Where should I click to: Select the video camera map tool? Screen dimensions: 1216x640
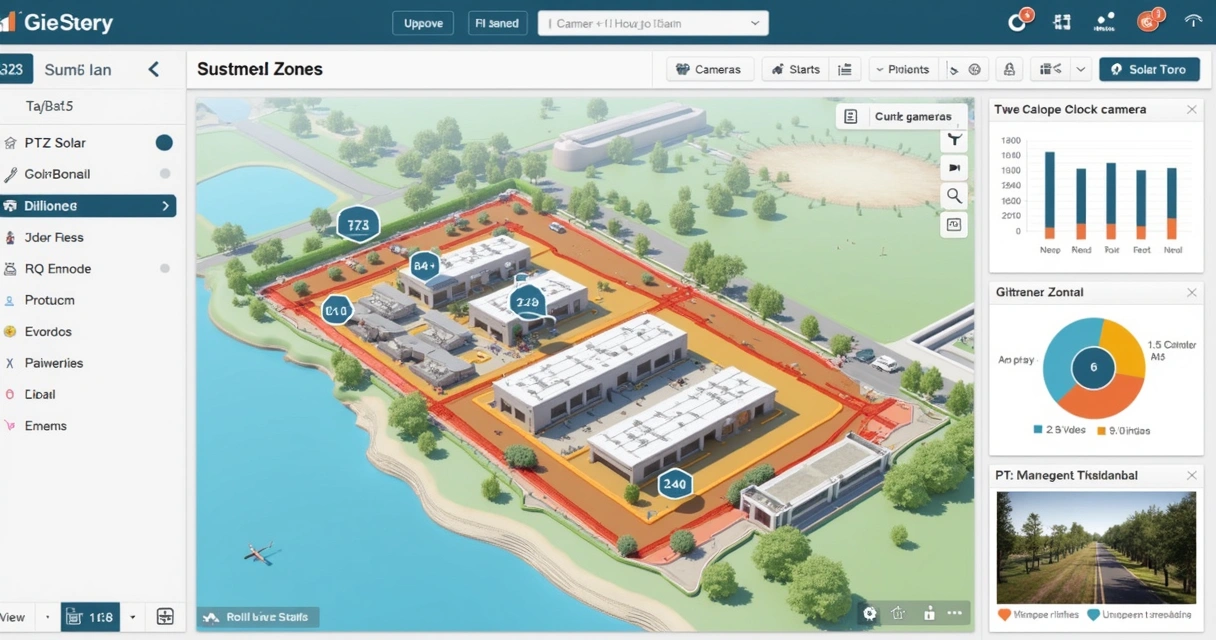click(x=955, y=168)
